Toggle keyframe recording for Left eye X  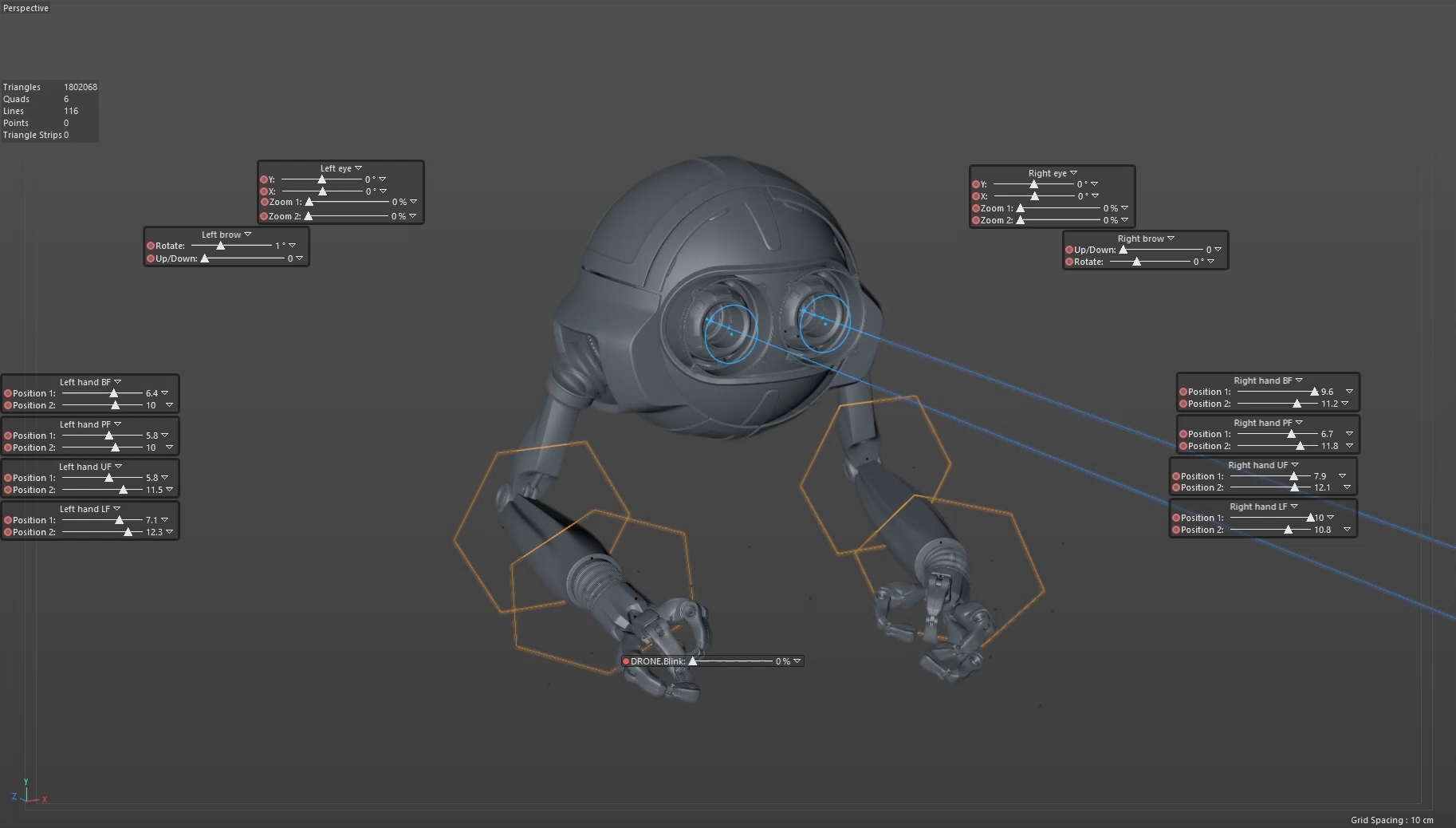264,192
